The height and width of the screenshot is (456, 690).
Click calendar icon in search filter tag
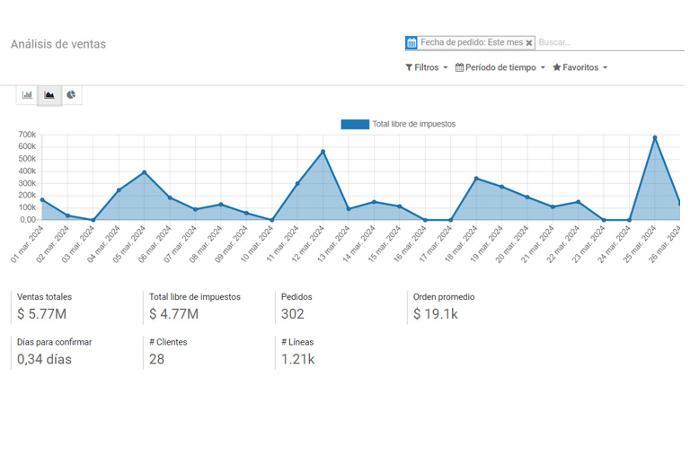pyautogui.click(x=411, y=43)
